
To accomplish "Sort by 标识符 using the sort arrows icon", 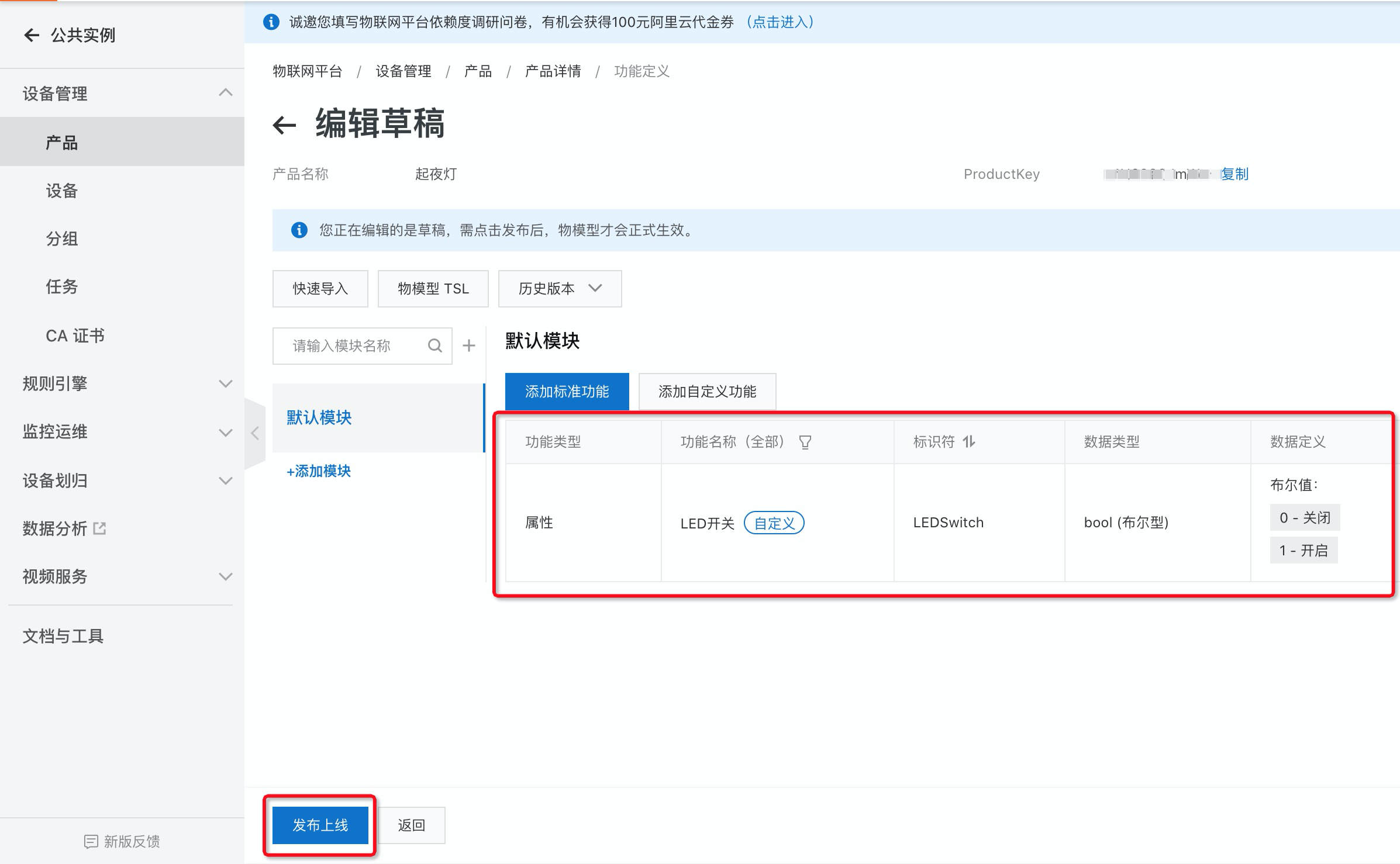I will tap(969, 442).
